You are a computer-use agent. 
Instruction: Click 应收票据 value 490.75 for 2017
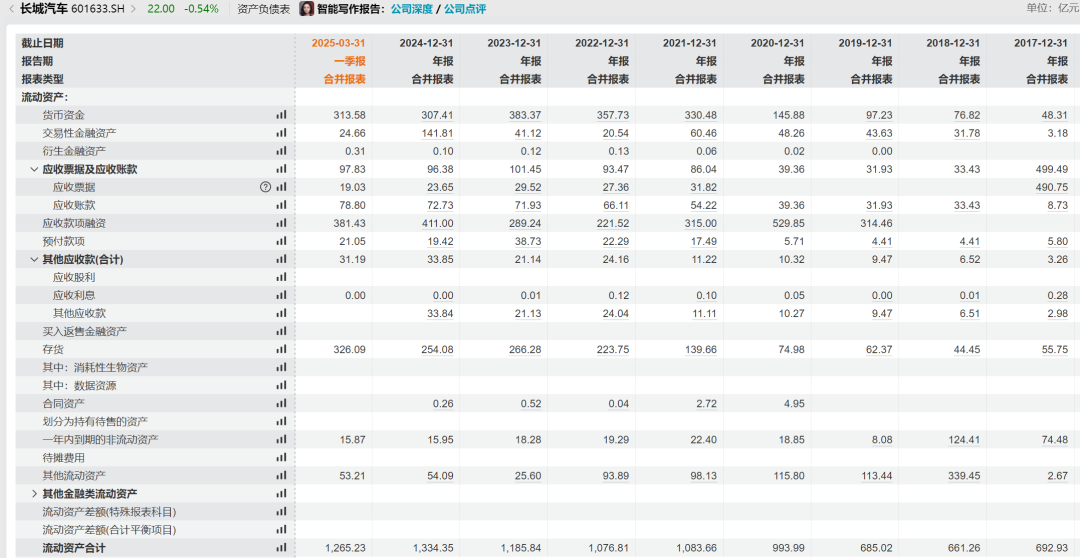click(1052, 187)
